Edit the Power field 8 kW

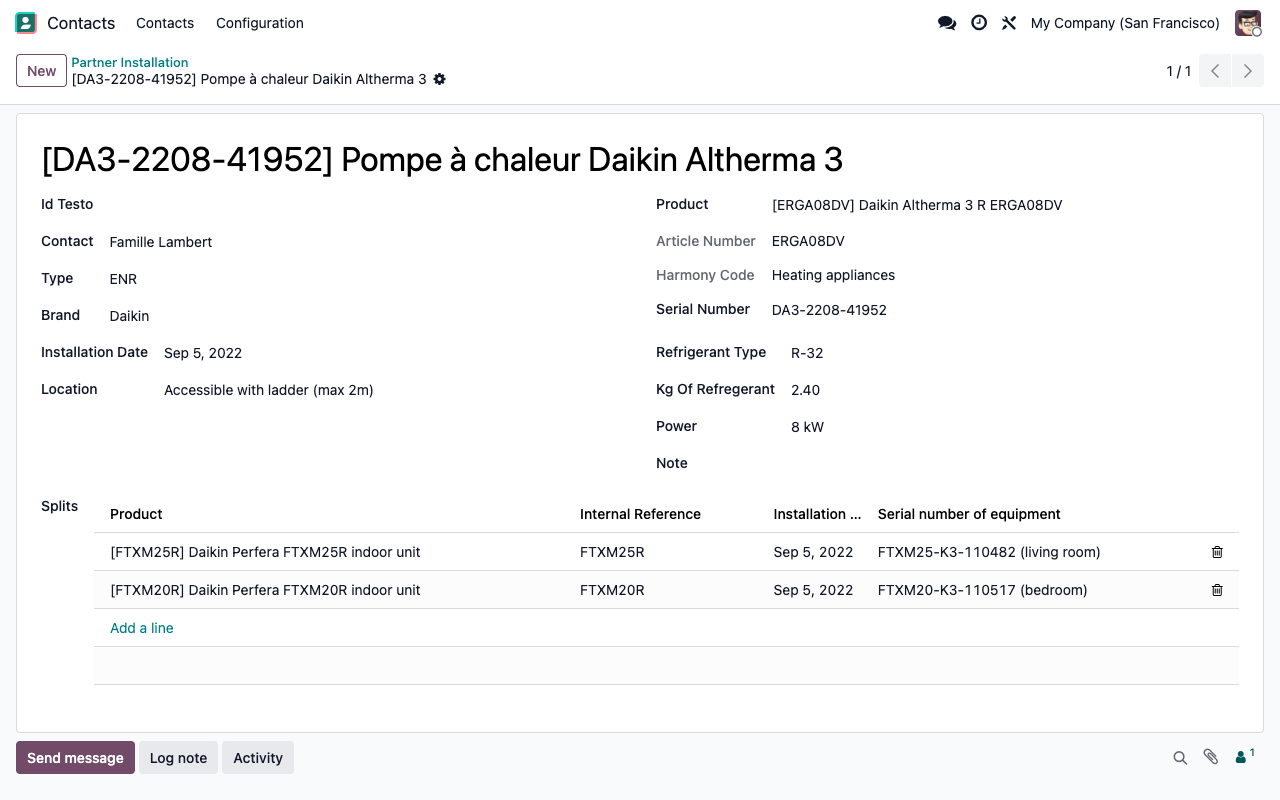1015,427
